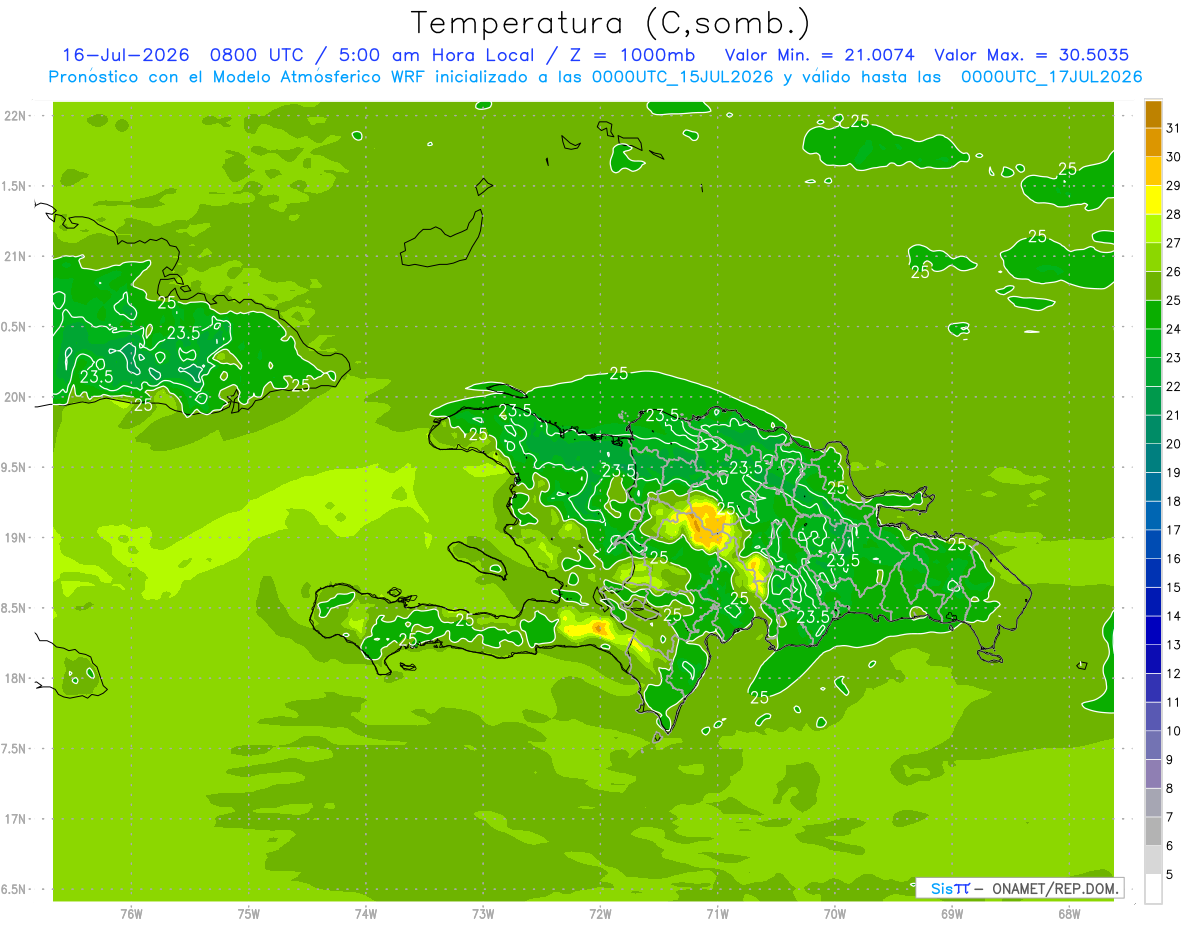This screenshot has height=927, width=1200.
Task: Click the "69W" longitude label
Action: click(x=952, y=913)
